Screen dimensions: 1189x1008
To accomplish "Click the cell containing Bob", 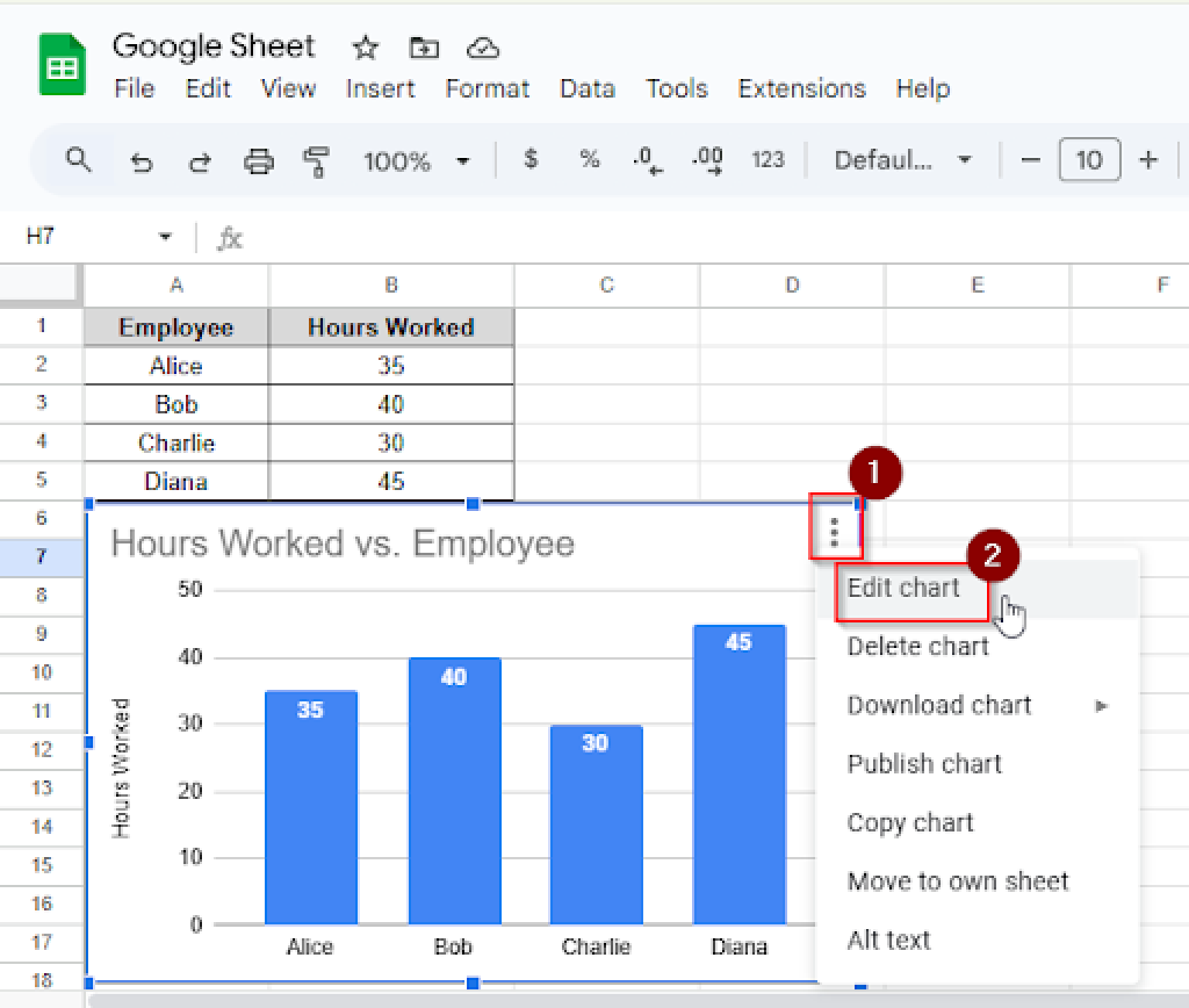I will pos(176,404).
